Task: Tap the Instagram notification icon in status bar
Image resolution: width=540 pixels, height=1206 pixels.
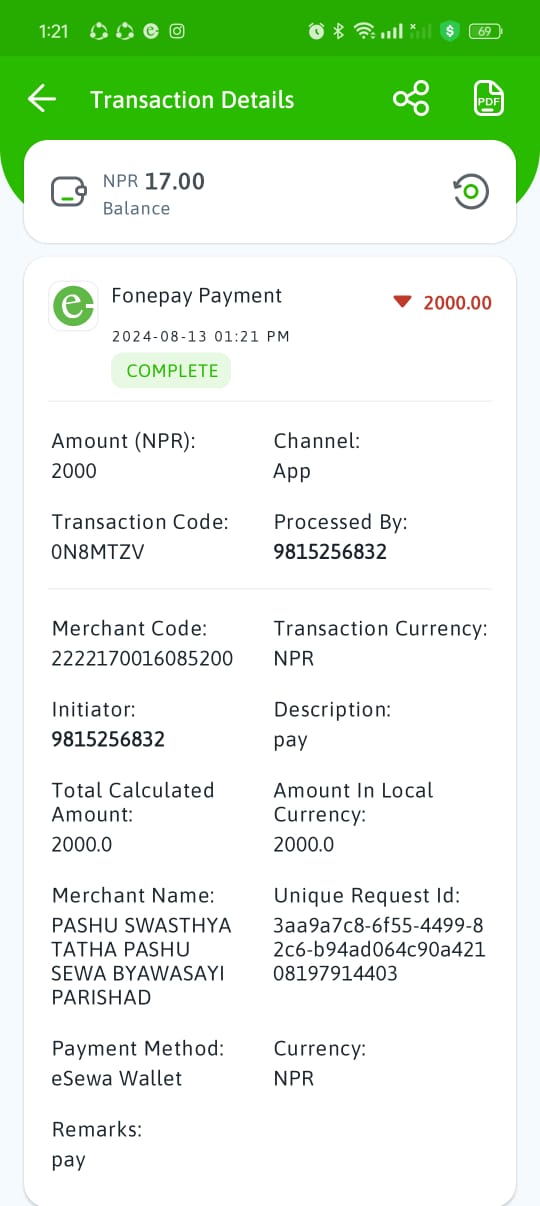Action: [x=177, y=31]
